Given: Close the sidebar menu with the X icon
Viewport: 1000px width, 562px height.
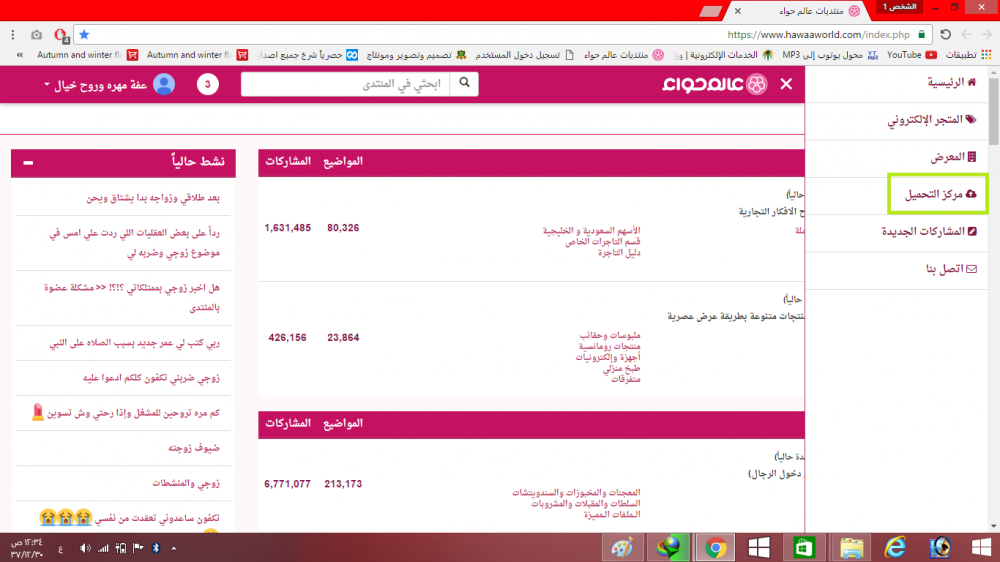Looking at the screenshot, I should pyautogui.click(x=786, y=85).
